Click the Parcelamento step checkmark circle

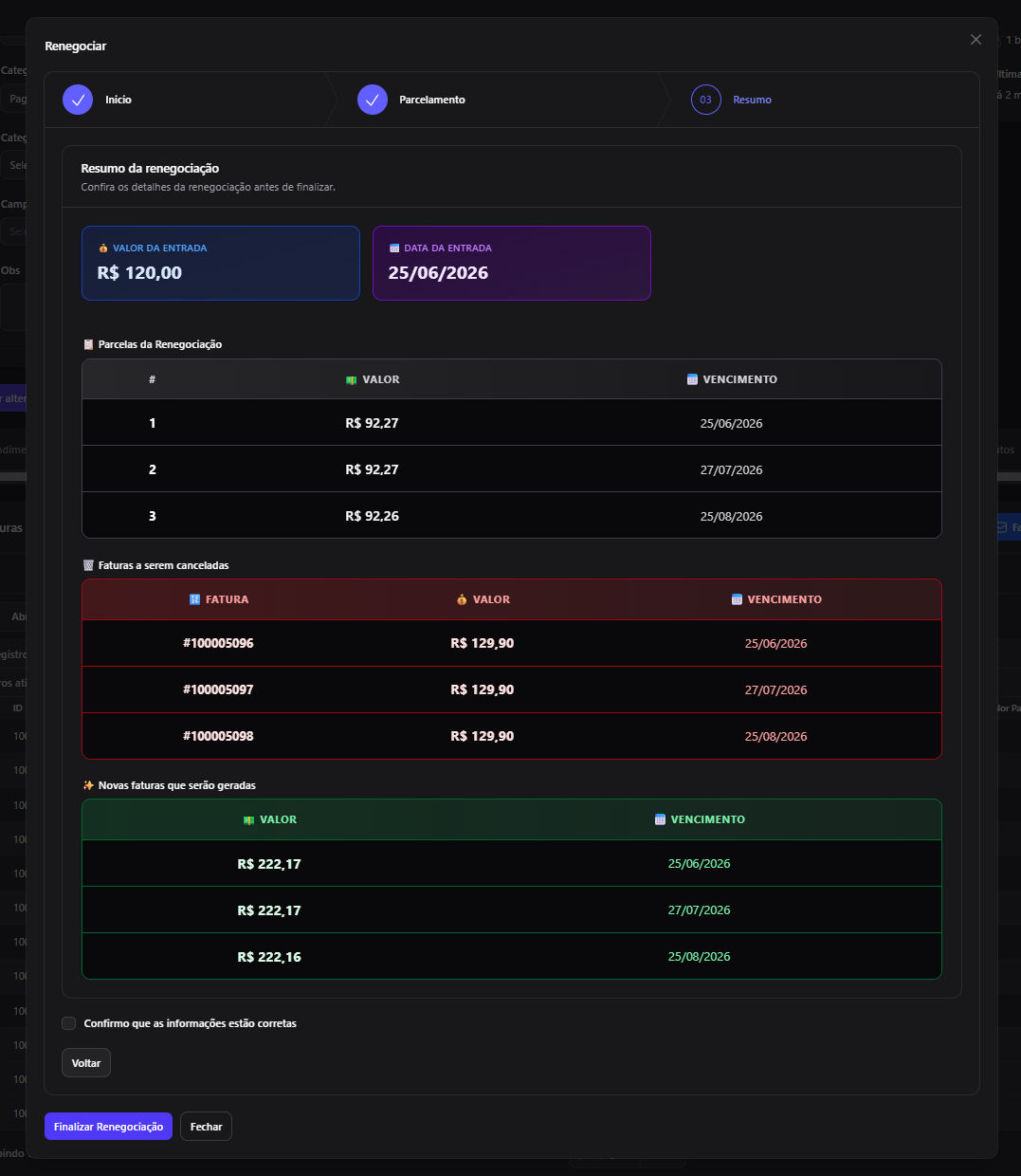373,100
